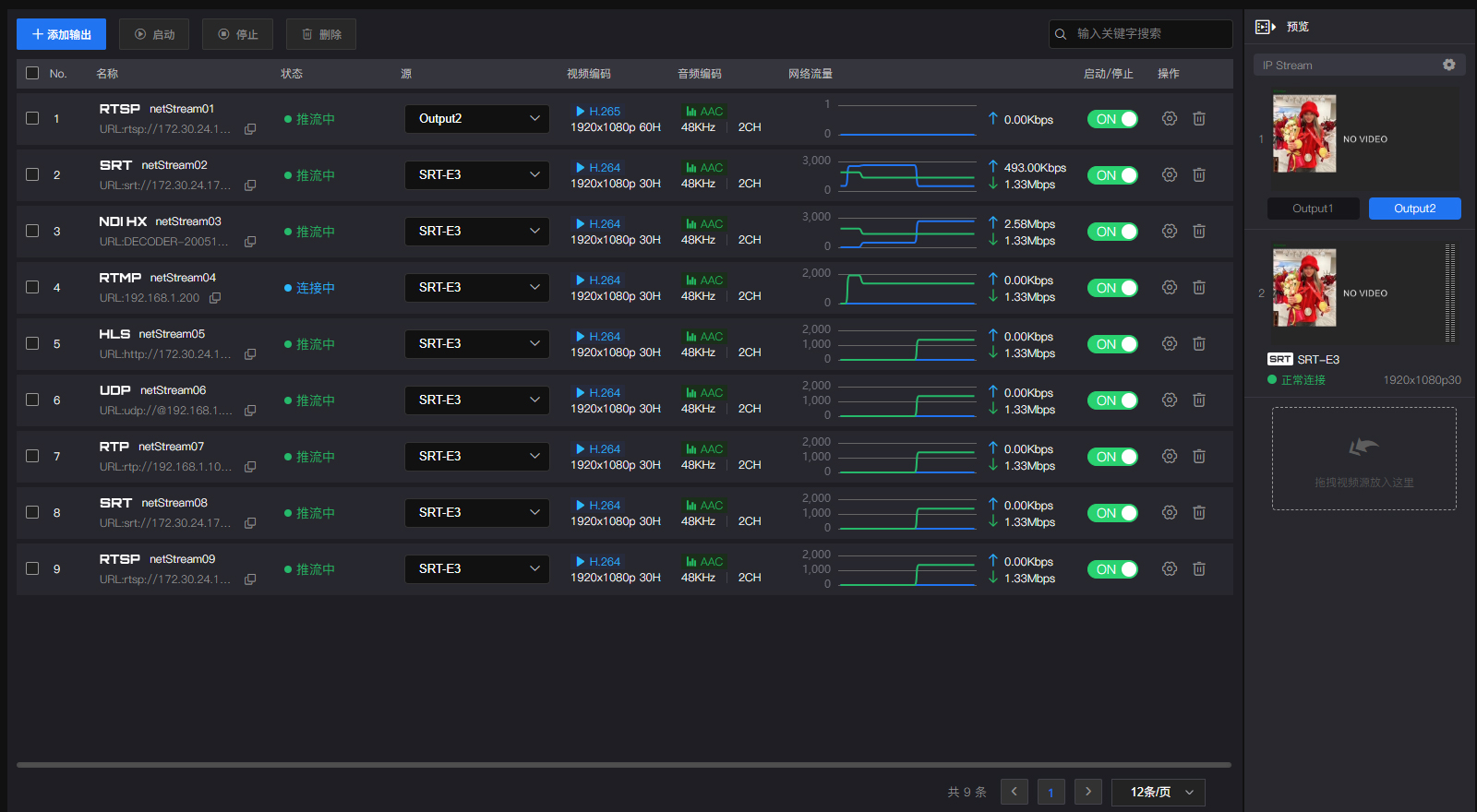Select the Output2 preview tab
The image size is (1477, 812).
coord(1414,209)
